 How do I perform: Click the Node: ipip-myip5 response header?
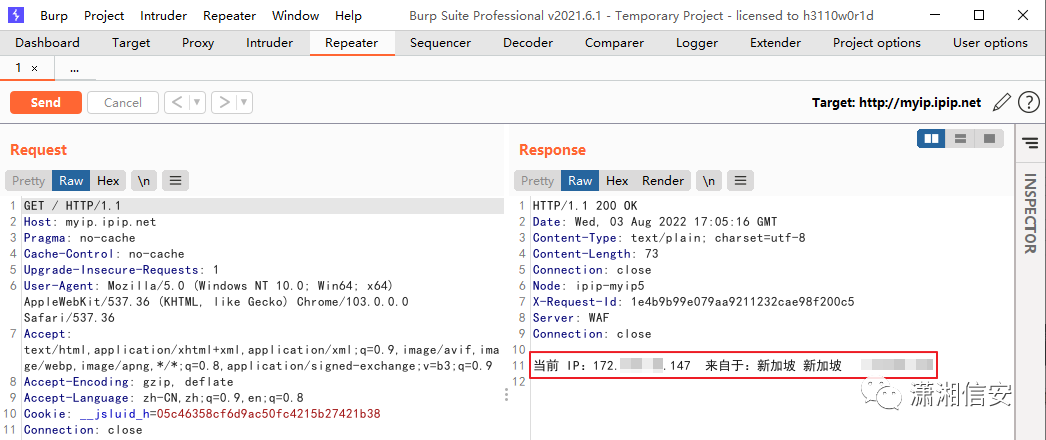point(588,286)
